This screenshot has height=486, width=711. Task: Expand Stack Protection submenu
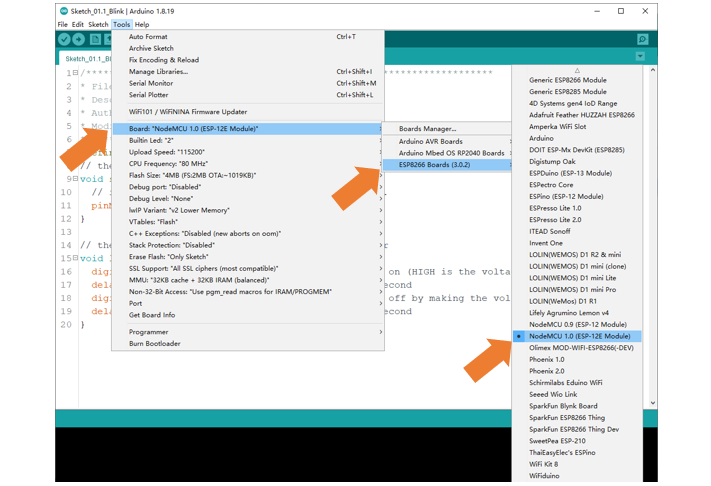[248, 245]
